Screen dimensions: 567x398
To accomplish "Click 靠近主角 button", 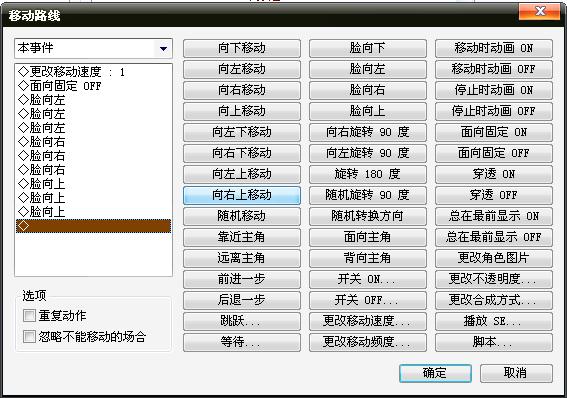I will coord(242,237).
